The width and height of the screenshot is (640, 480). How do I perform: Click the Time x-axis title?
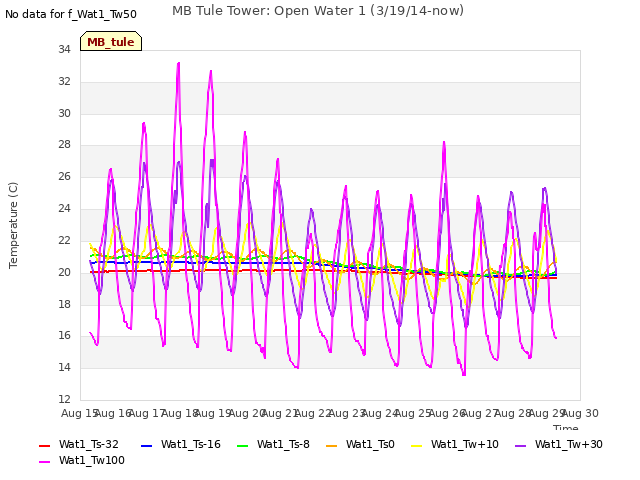tap(566, 427)
